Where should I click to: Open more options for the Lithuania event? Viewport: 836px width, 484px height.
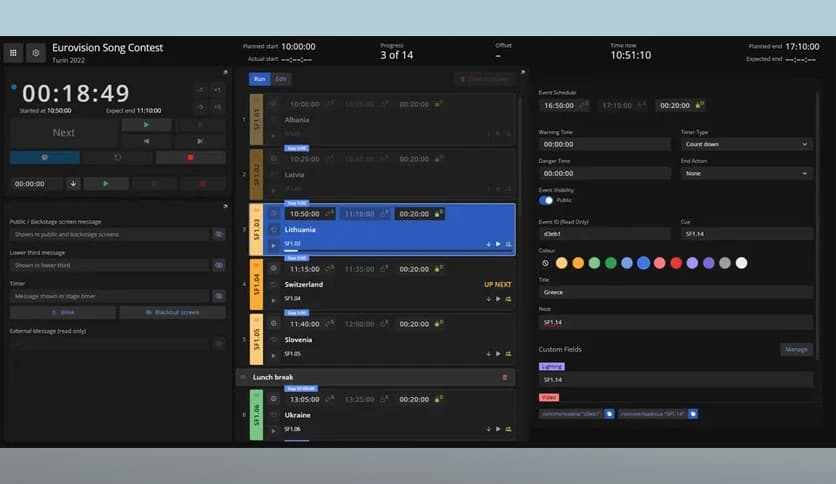pyautogui.click(x=508, y=244)
